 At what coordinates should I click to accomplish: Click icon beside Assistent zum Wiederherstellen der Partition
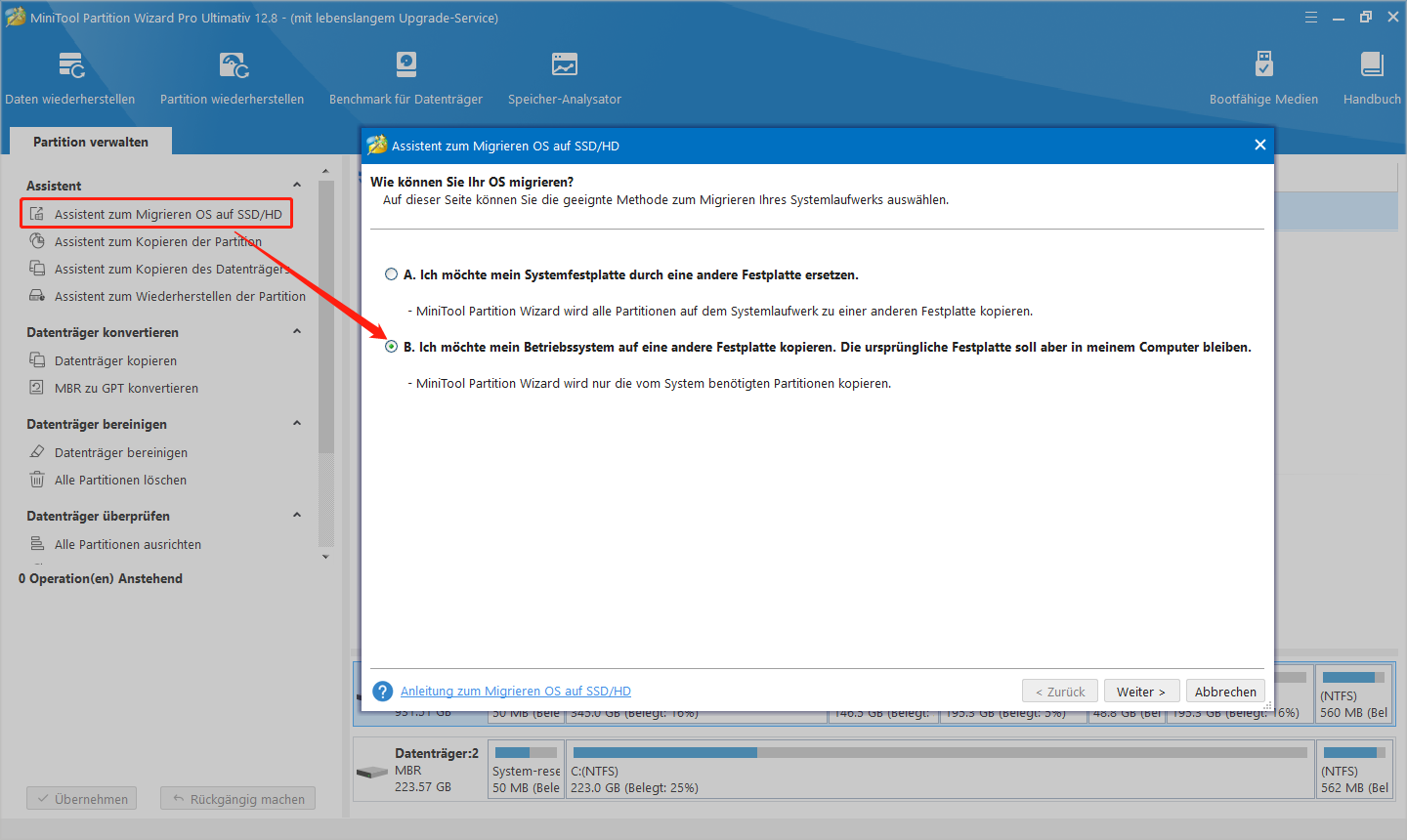[37, 296]
